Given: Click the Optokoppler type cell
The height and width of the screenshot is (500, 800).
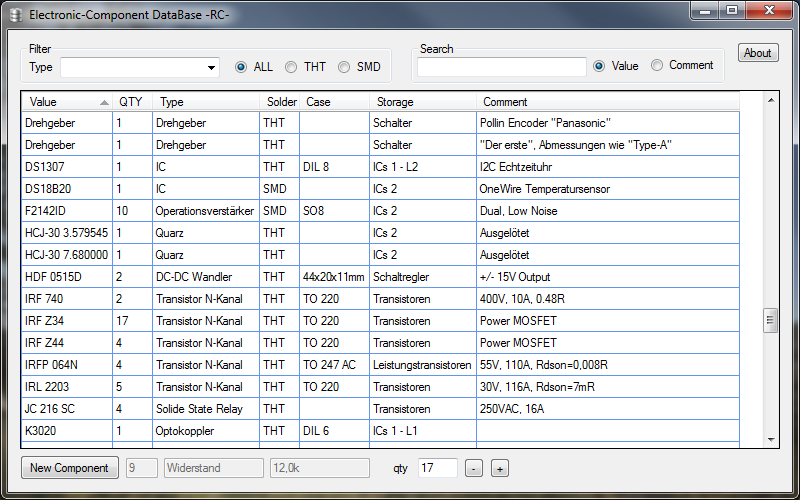Looking at the screenshot, I should (206, 431).
